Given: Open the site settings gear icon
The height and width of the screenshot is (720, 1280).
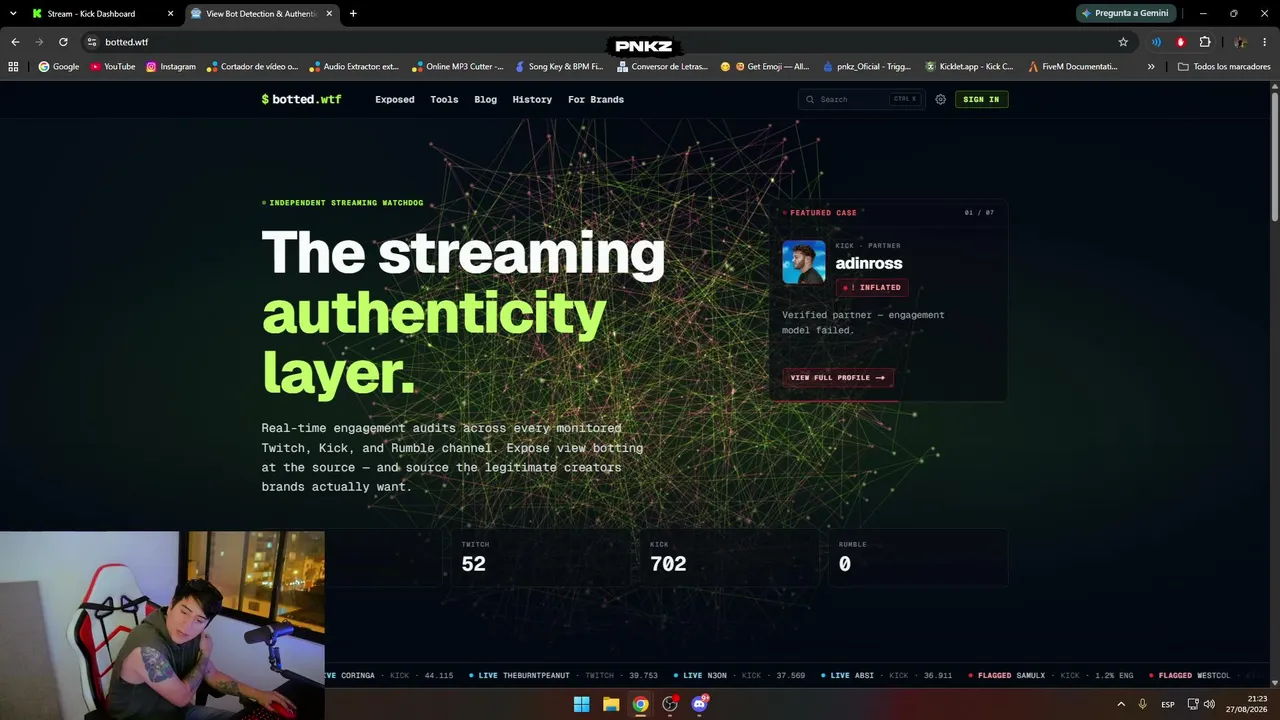Looking at the screenshot, I should point(940,99).
